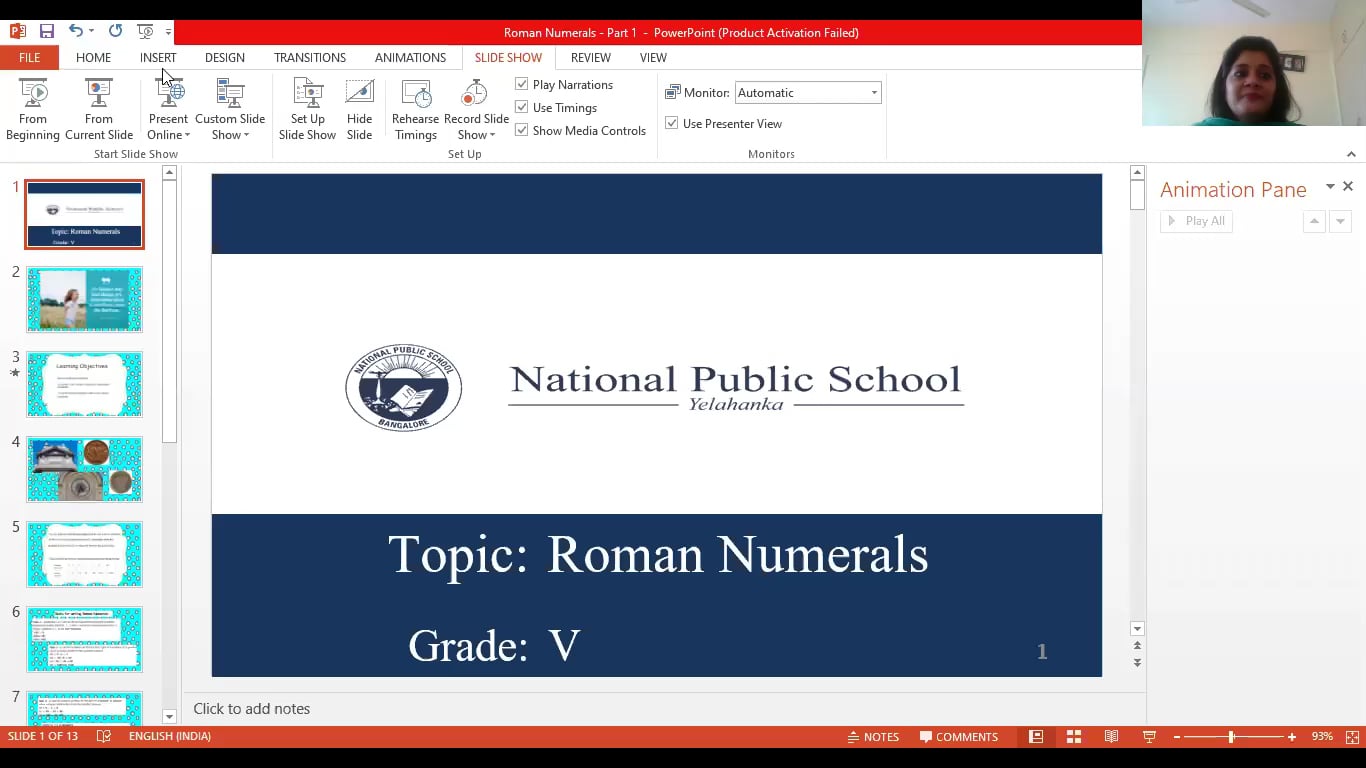Click Record Slide Show icon
The height and width of the screenshot is (768, 1366).
[473, 94]
